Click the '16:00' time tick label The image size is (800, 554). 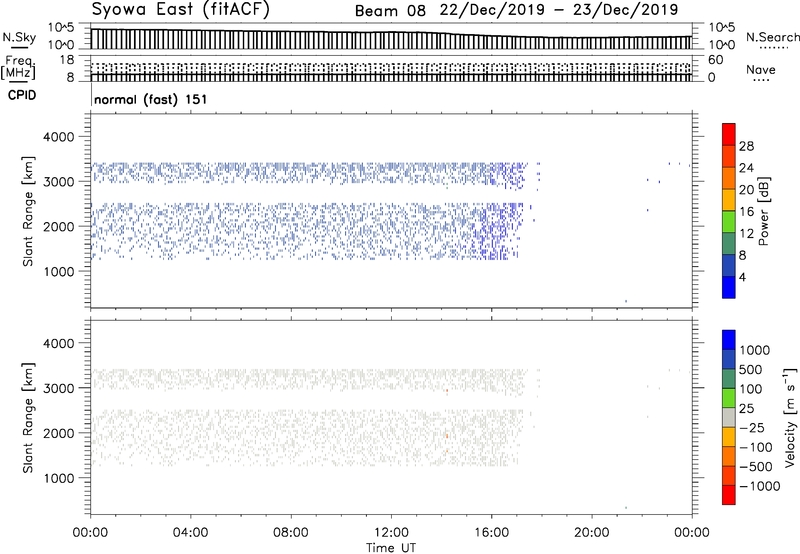point(491,533)
